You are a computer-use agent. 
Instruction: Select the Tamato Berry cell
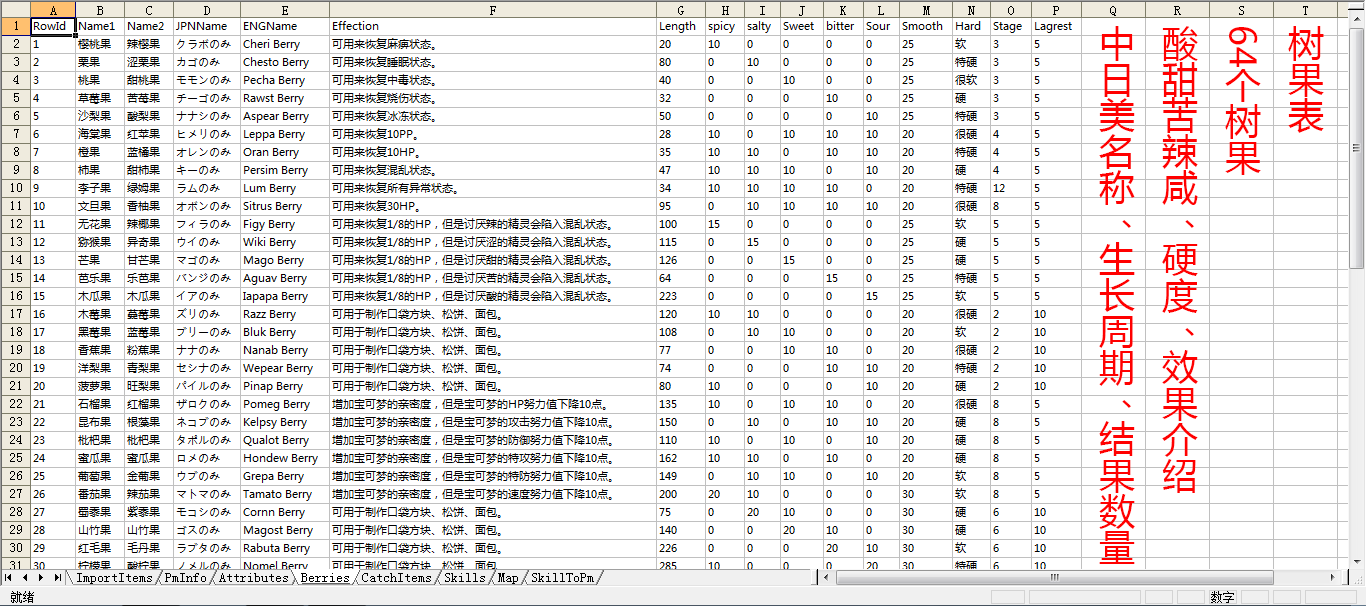click(285, 494)
